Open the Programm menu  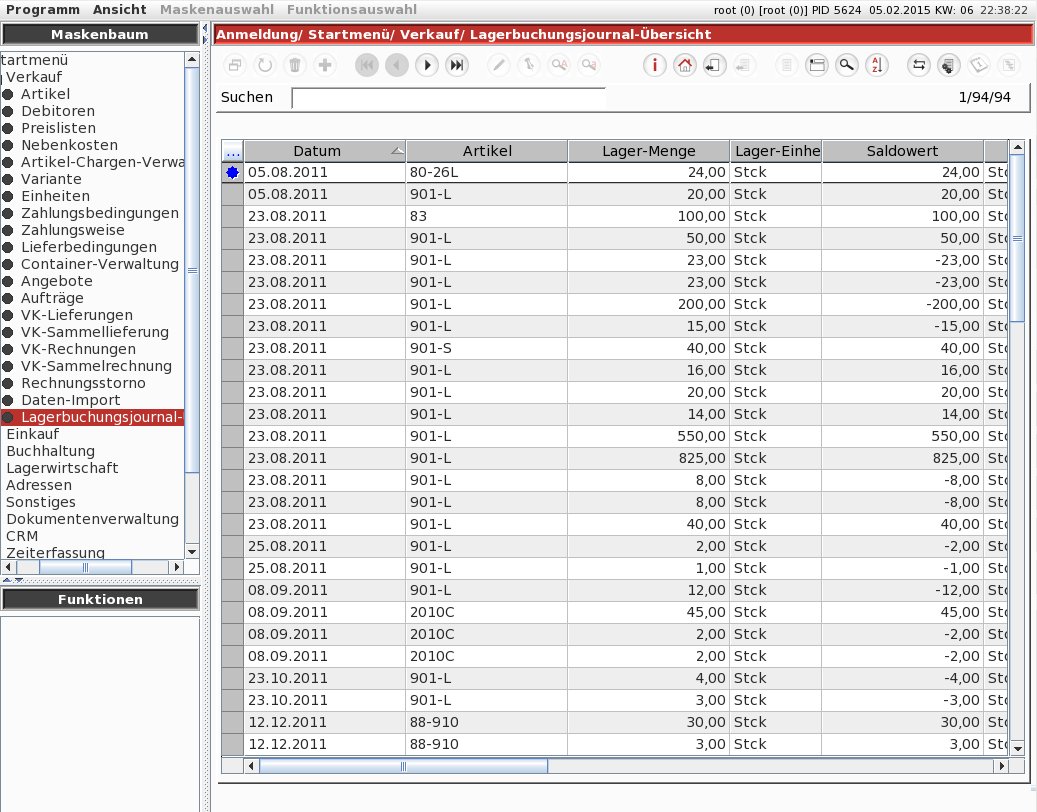click(42, 9)
